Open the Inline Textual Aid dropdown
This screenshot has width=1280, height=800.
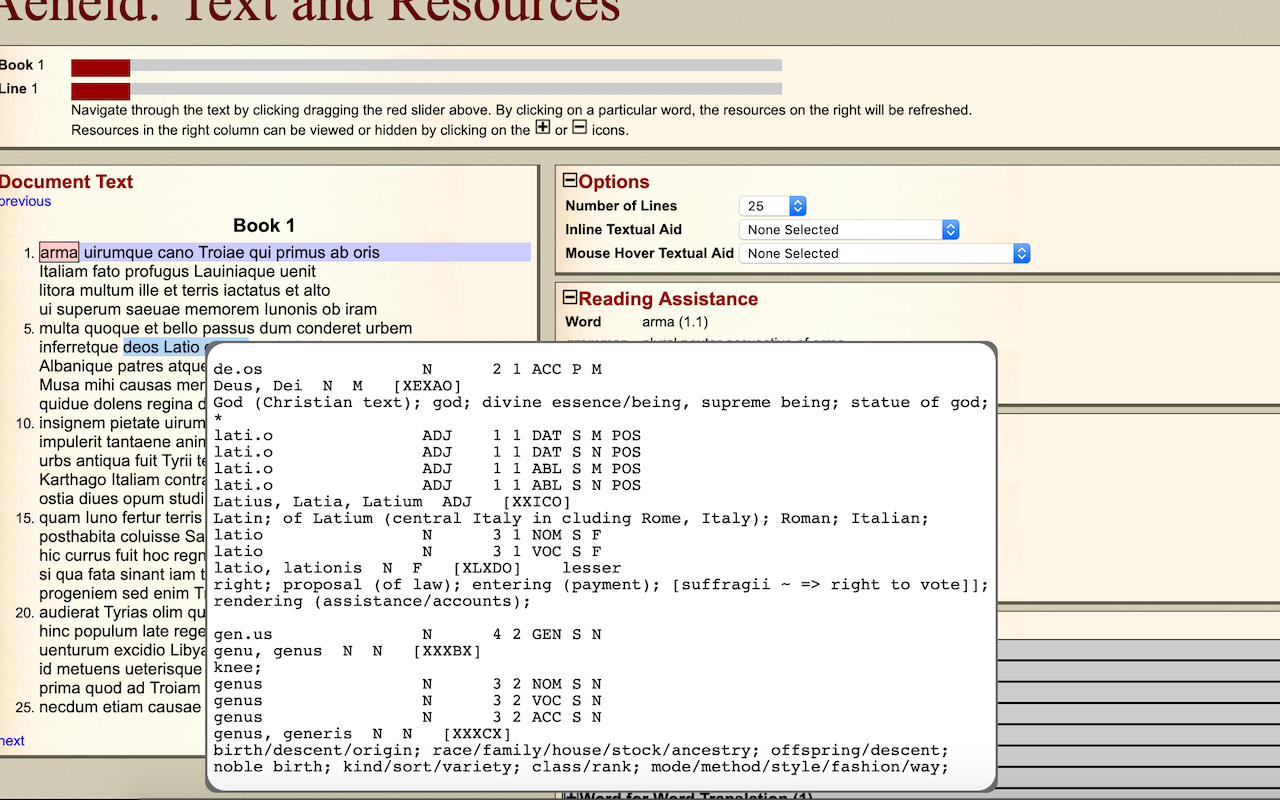tap(848, 230)
